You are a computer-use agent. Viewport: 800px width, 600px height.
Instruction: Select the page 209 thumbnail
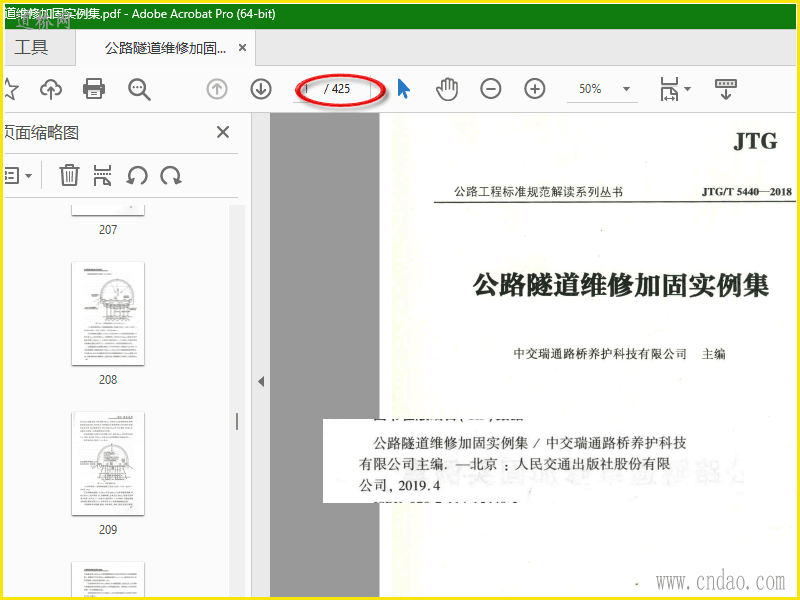click(x=108, y=463)
